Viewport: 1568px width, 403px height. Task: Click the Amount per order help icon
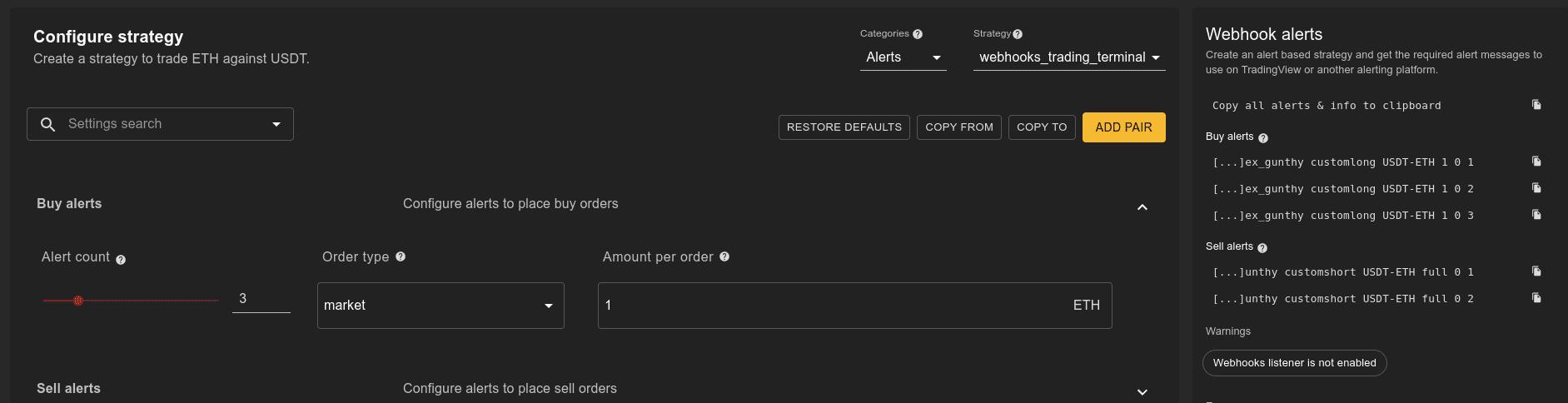click(724, 256)
